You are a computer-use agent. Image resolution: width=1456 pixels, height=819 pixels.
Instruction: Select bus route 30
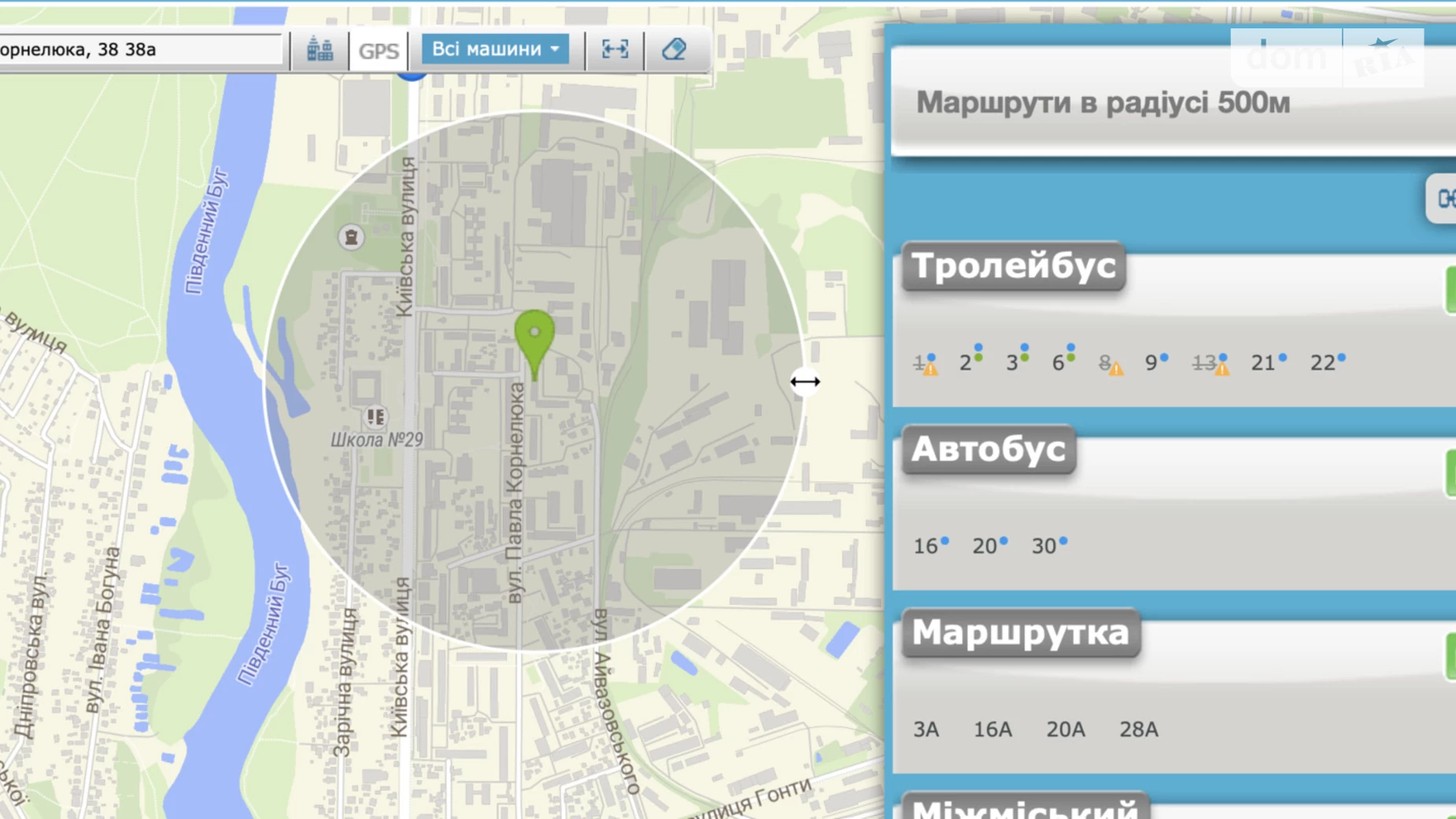[x=1044, y=547]
